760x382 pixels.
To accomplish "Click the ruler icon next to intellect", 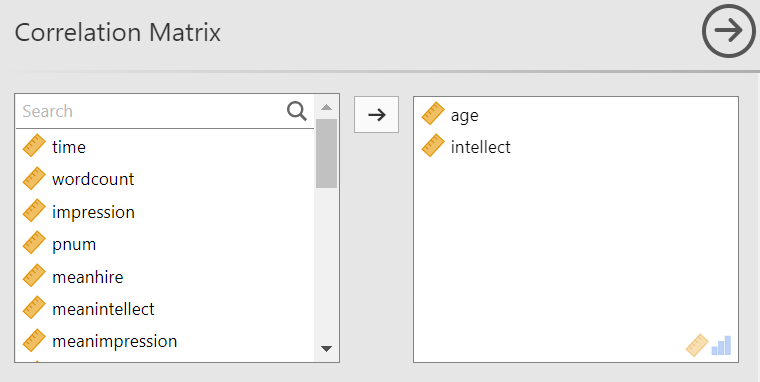I will click(x=433, y=145).
